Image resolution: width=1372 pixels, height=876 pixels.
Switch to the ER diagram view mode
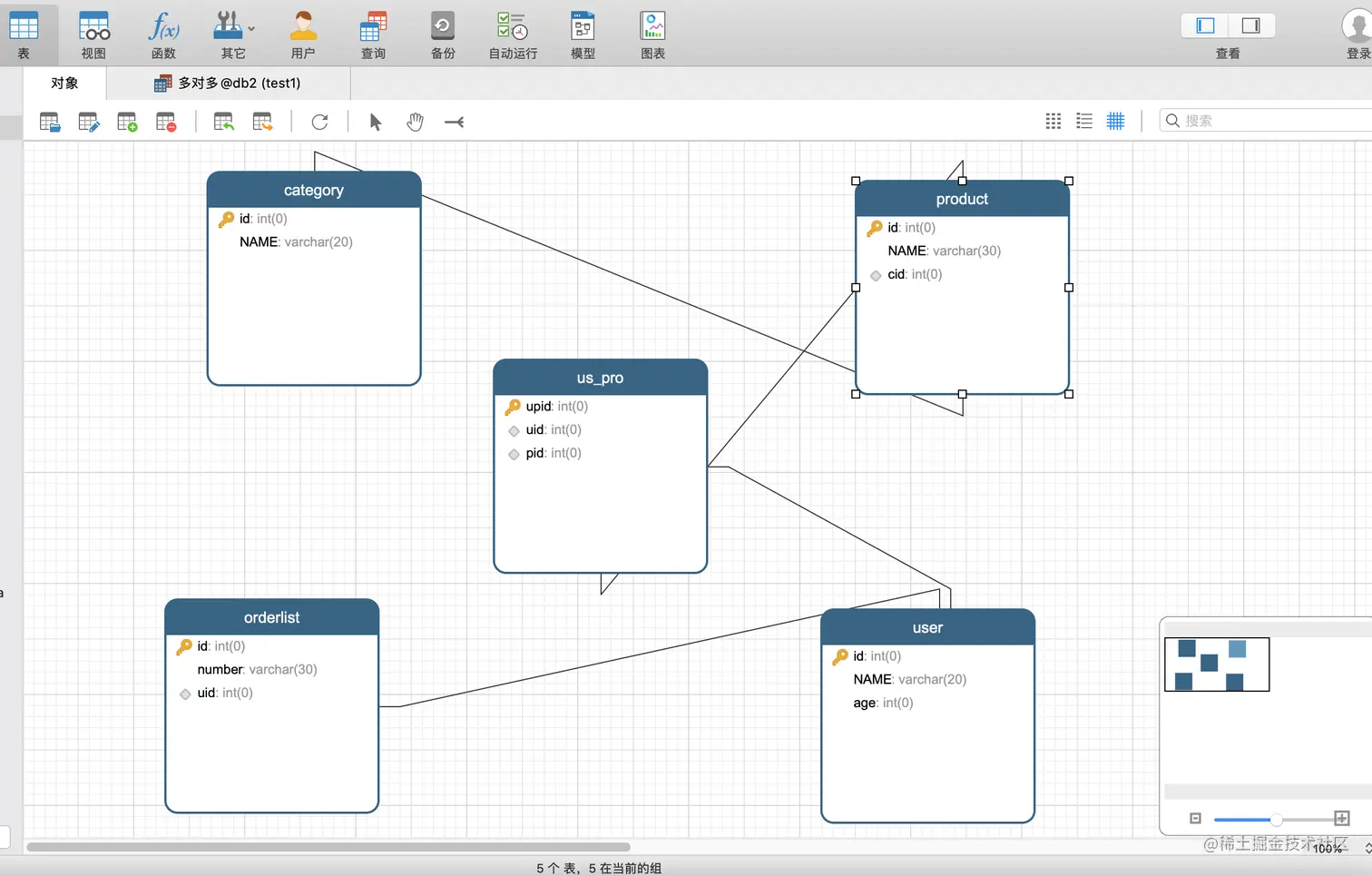pyautogui.click(x=1115, y=121)
